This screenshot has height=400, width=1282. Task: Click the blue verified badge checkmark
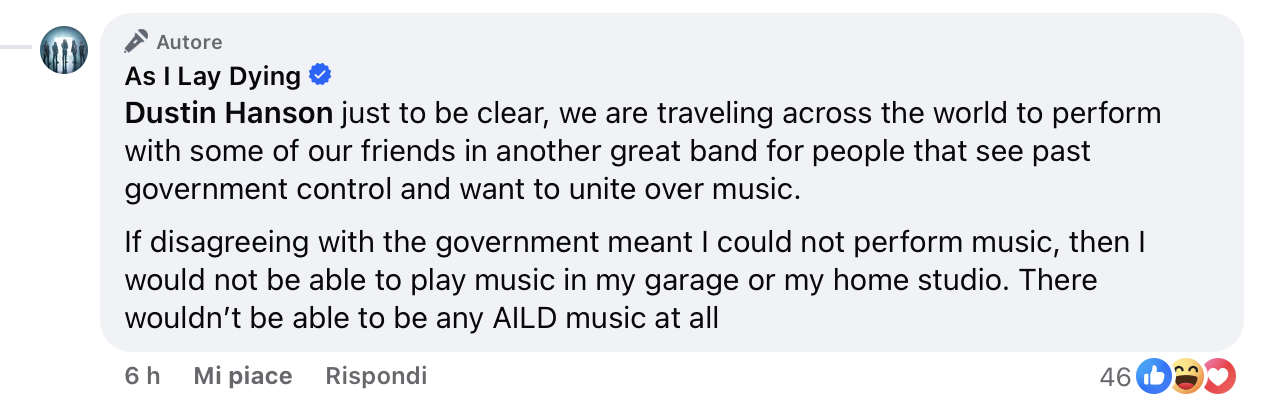click(321, 75)
